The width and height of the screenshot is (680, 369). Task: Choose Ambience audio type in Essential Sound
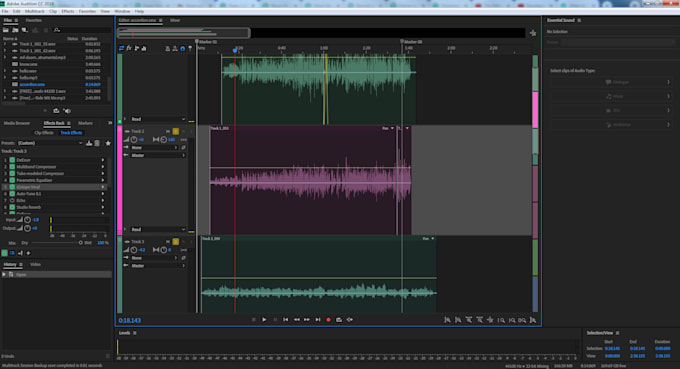(611, 125)
